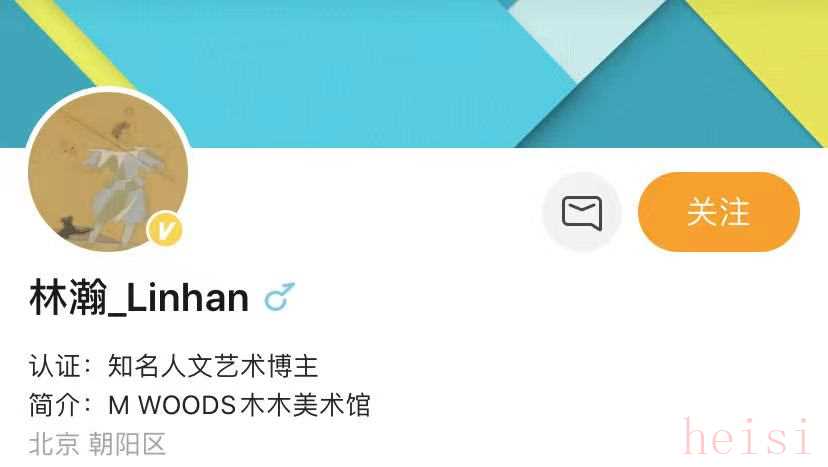Tap the gold V verification badge

[165, 229]
